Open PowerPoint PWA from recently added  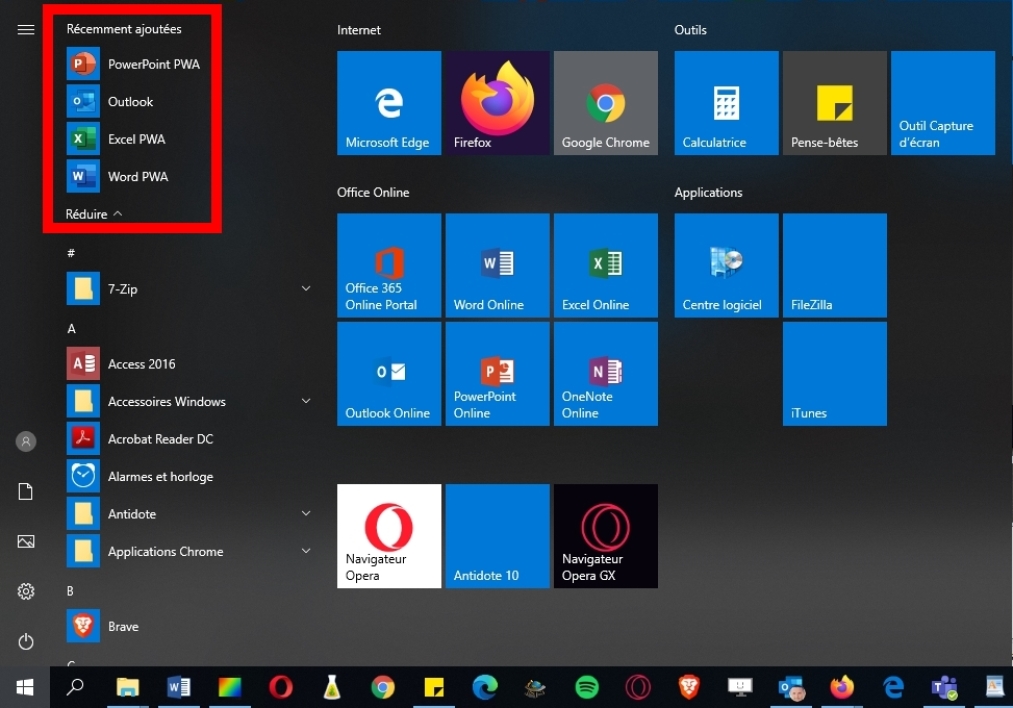(153, 64)
